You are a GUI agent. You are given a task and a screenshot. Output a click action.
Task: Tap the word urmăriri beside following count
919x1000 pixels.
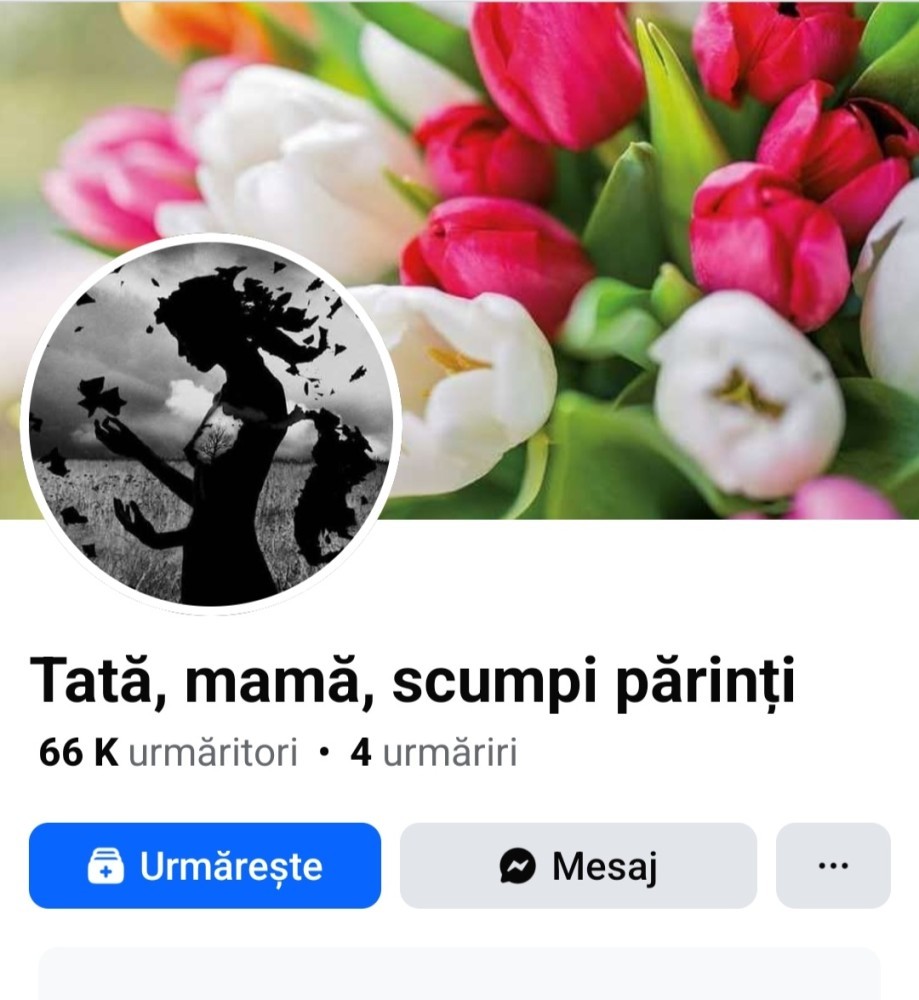click(x=450, y=753)
